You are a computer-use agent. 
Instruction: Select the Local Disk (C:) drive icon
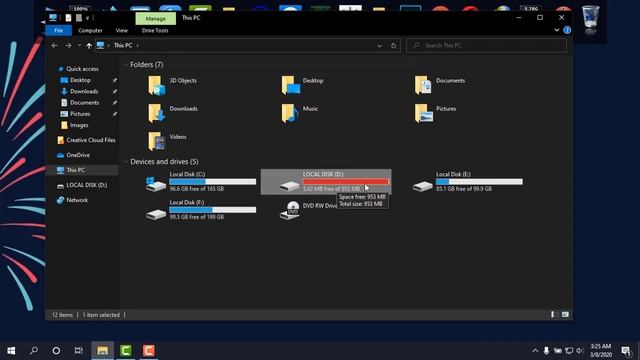tap(156, 184)
